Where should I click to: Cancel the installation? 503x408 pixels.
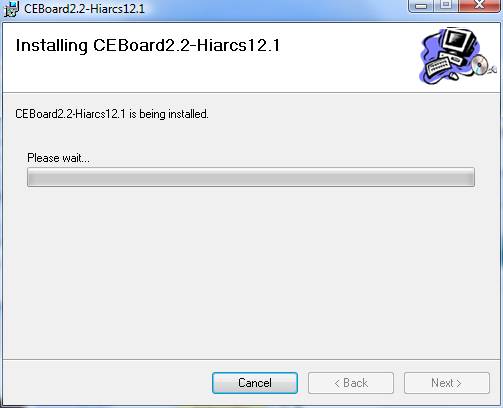255,383
